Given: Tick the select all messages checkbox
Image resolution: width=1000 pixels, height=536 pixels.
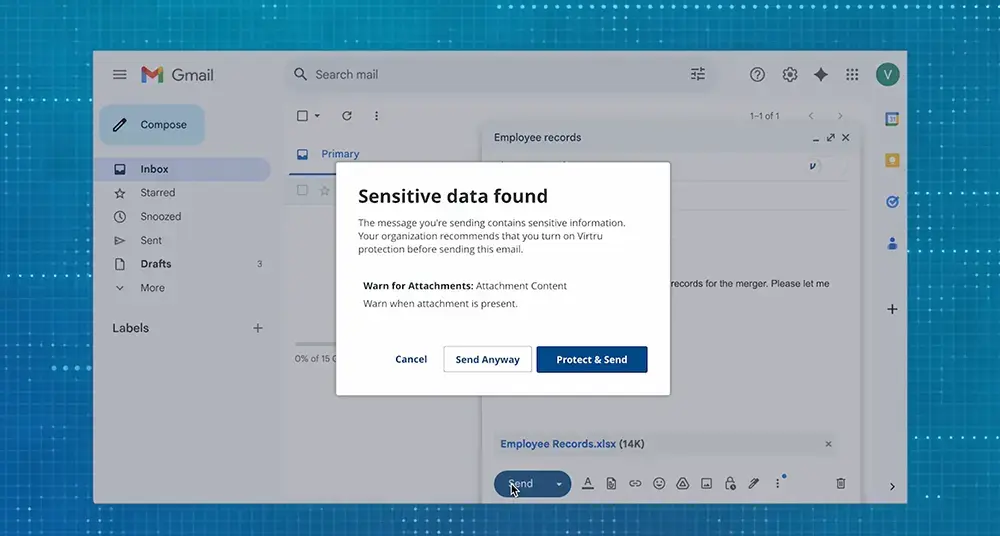Looking at the screenshot, I should [x=303, y=116].
